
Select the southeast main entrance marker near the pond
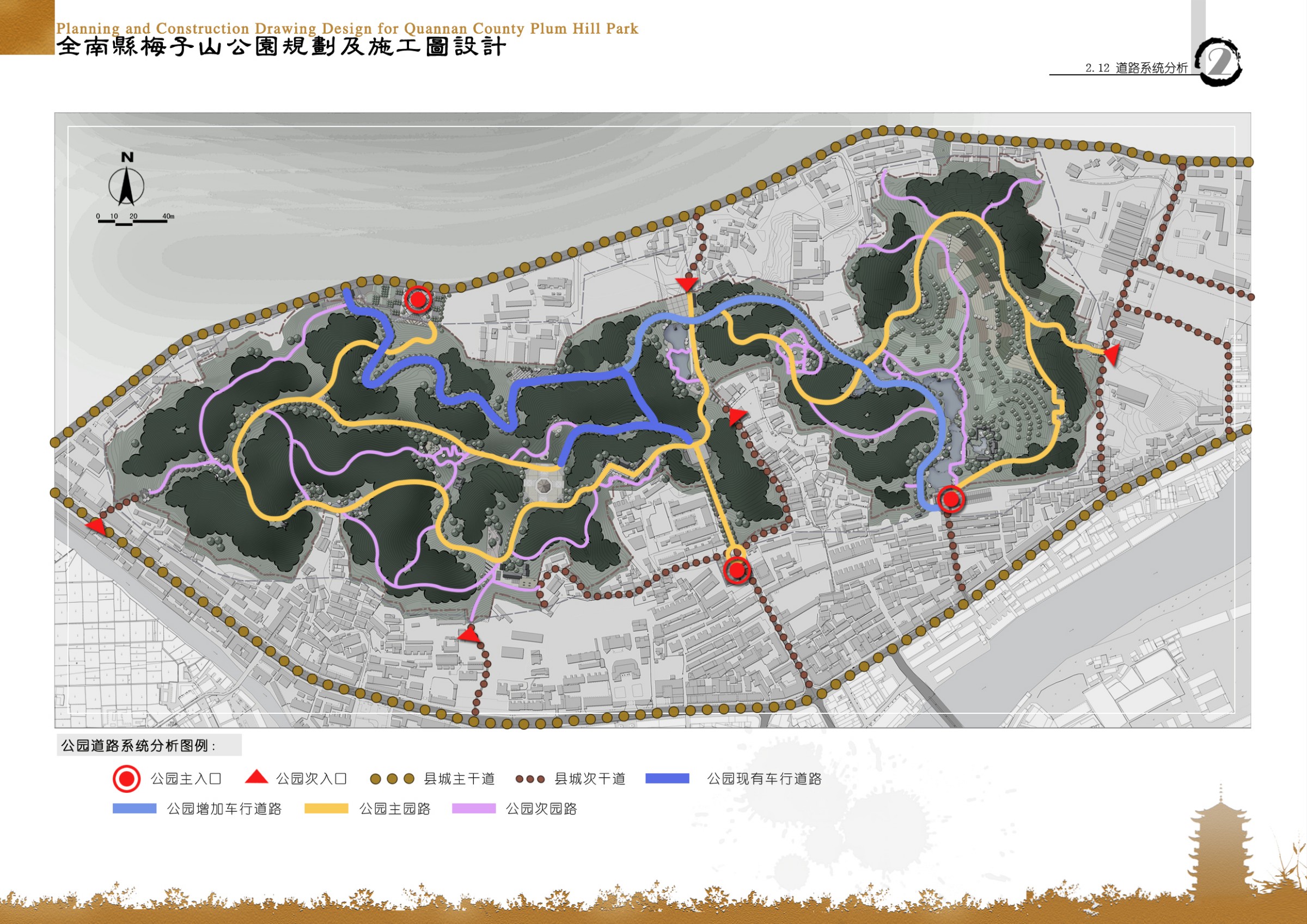[951, 500]
